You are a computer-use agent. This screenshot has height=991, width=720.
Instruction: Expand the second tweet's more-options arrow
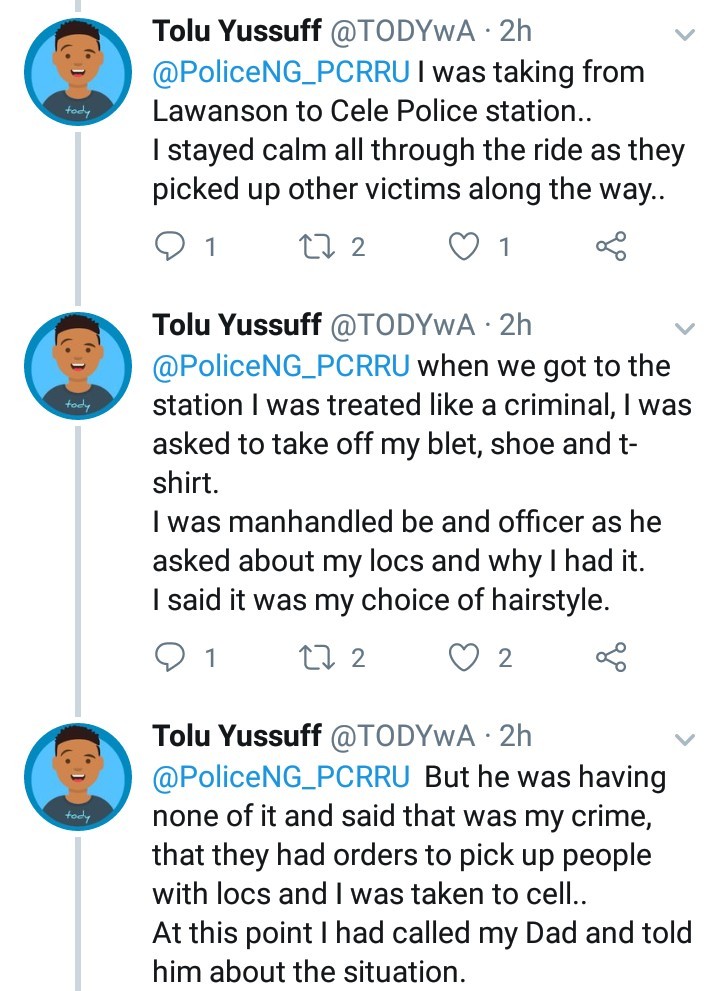click(685, 328)
